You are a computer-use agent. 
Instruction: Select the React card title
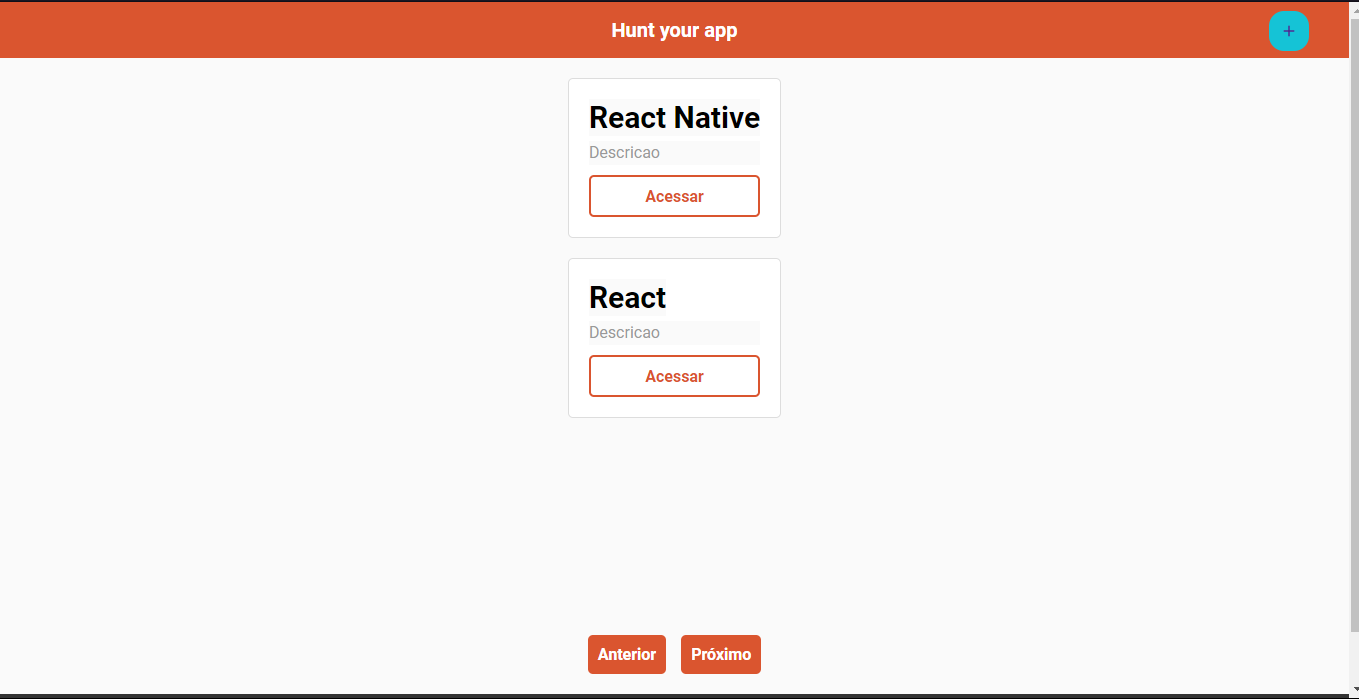click(628, 298)
